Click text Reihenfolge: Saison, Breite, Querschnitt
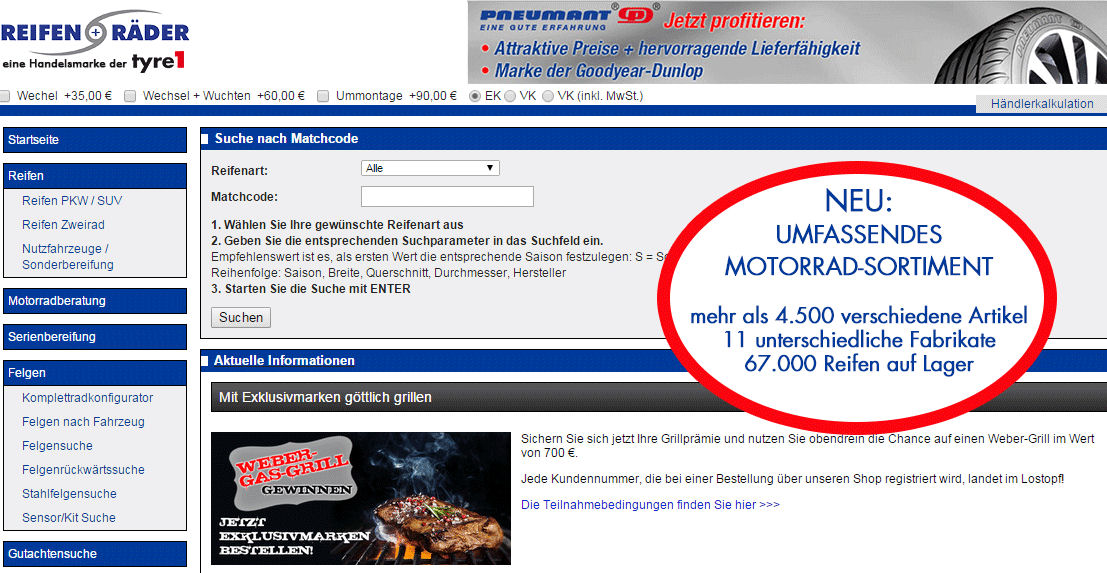The image size is (1107, 573). (388, 272)
